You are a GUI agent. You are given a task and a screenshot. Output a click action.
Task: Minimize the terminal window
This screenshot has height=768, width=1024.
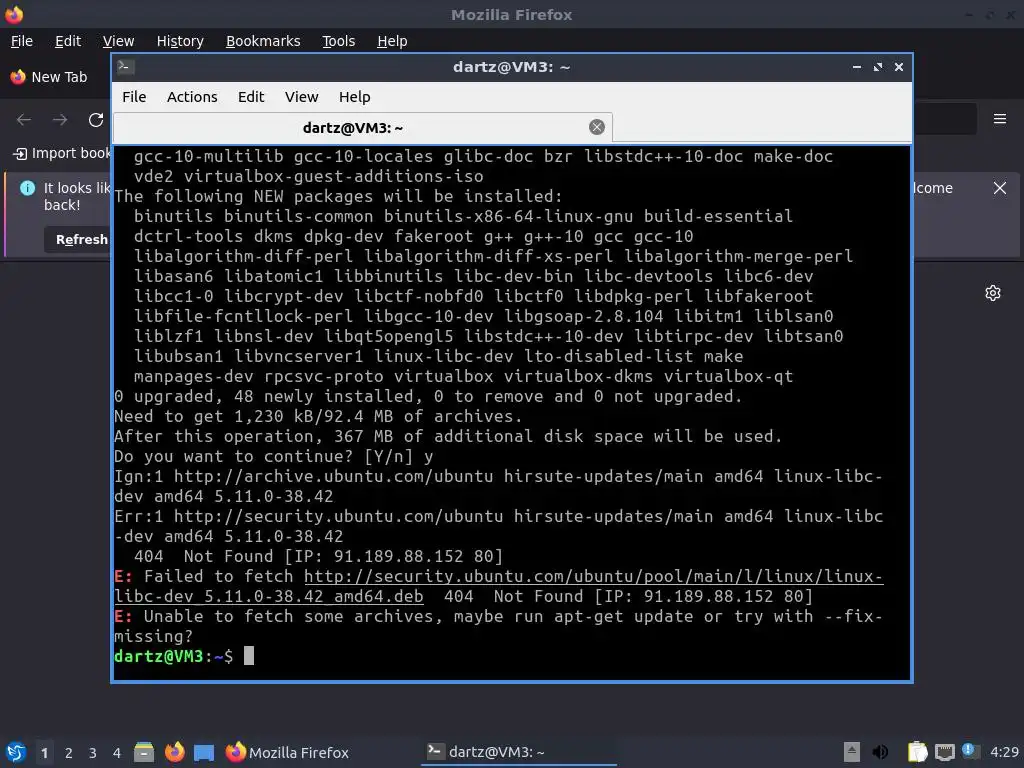click(x=857, y=67)
